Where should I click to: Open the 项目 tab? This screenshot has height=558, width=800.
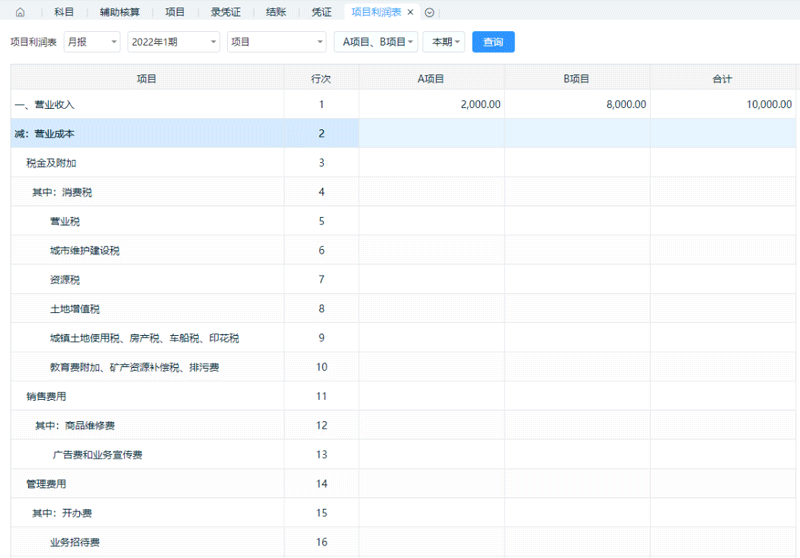click(174, 12)
